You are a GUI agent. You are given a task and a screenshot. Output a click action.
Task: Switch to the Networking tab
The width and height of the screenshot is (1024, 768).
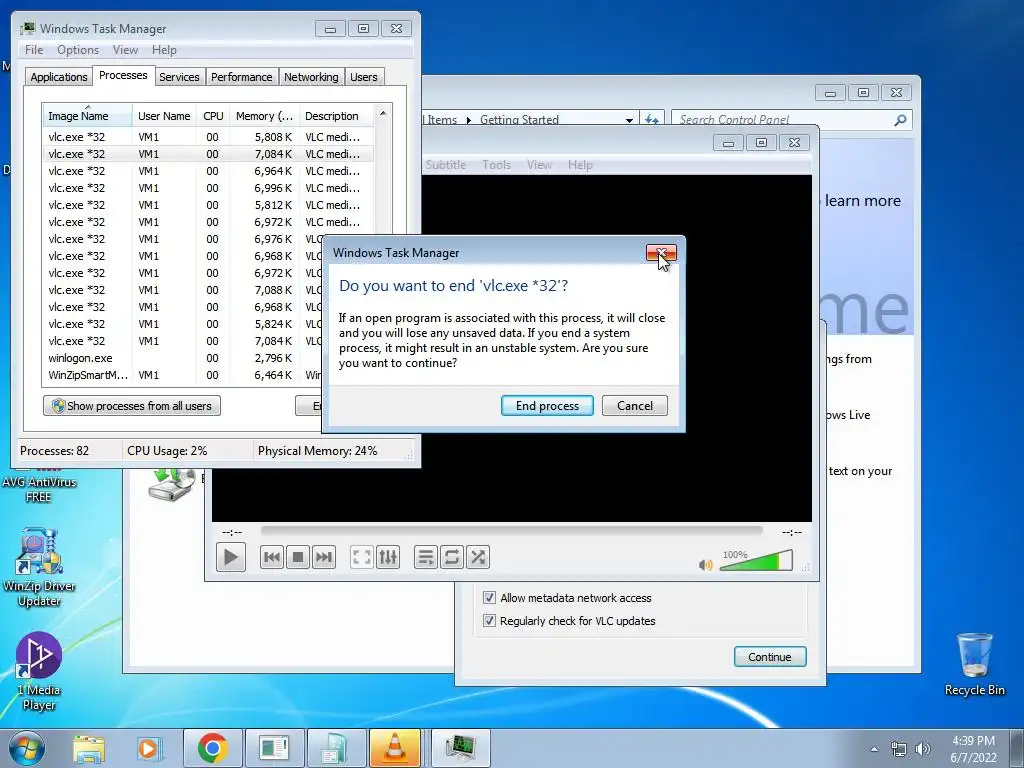coord(311,76)
